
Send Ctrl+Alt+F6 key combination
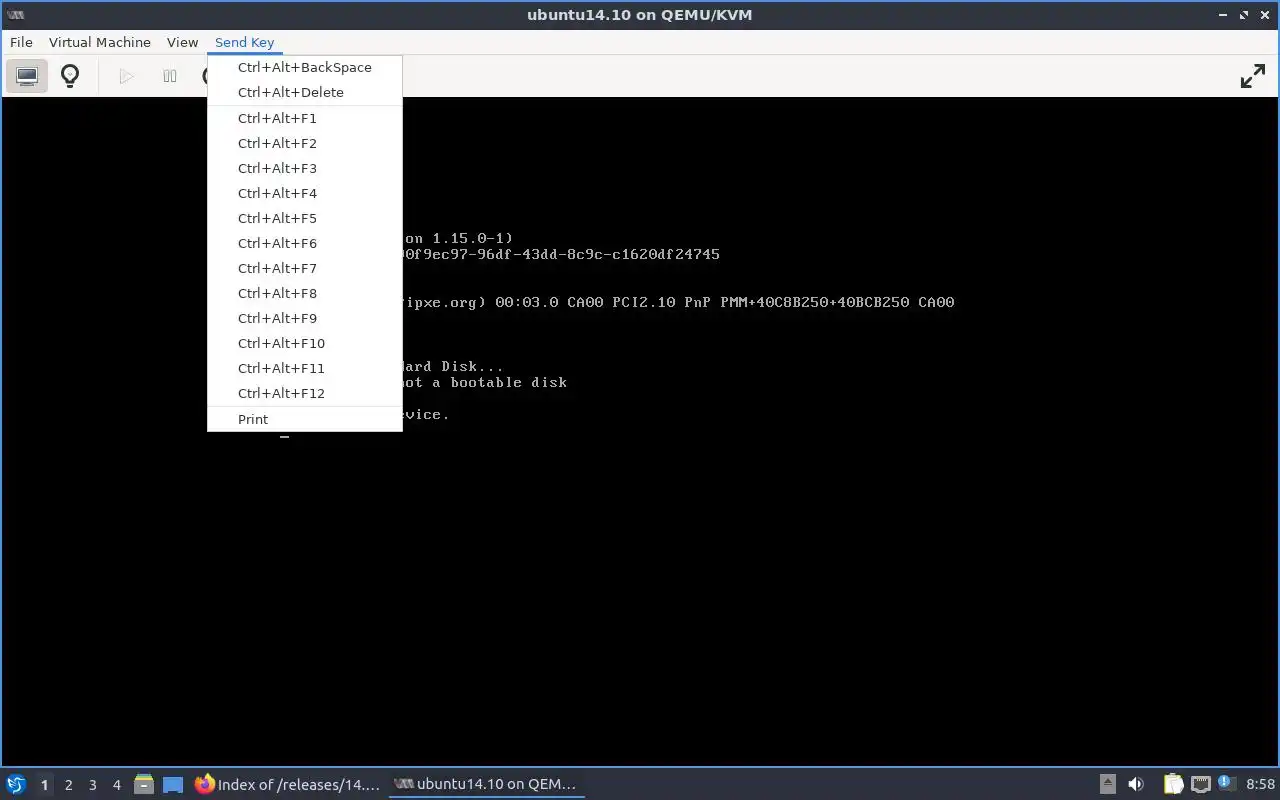(305, 243)
